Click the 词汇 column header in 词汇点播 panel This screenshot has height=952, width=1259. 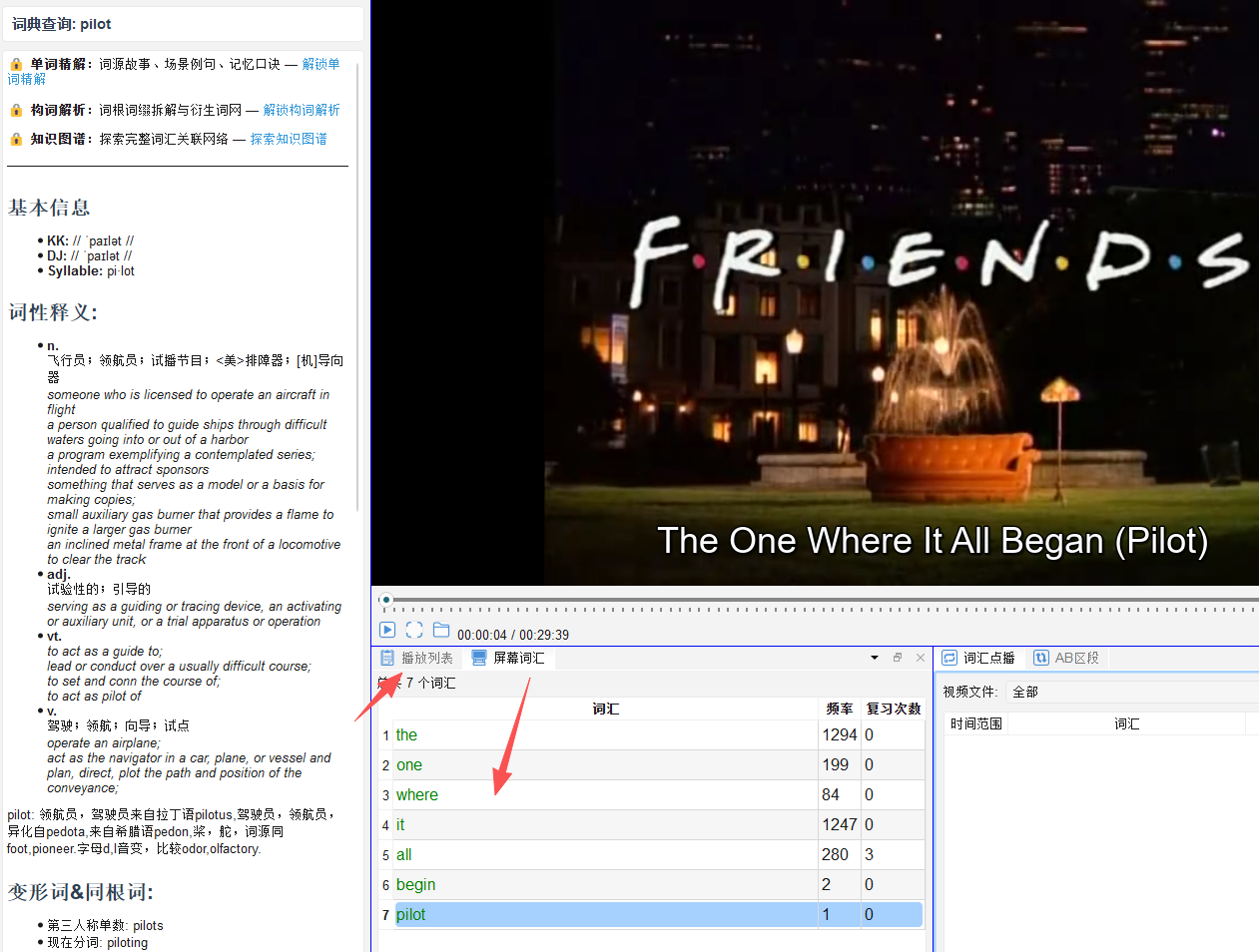pyautogui.click(x=1126, y=723)
